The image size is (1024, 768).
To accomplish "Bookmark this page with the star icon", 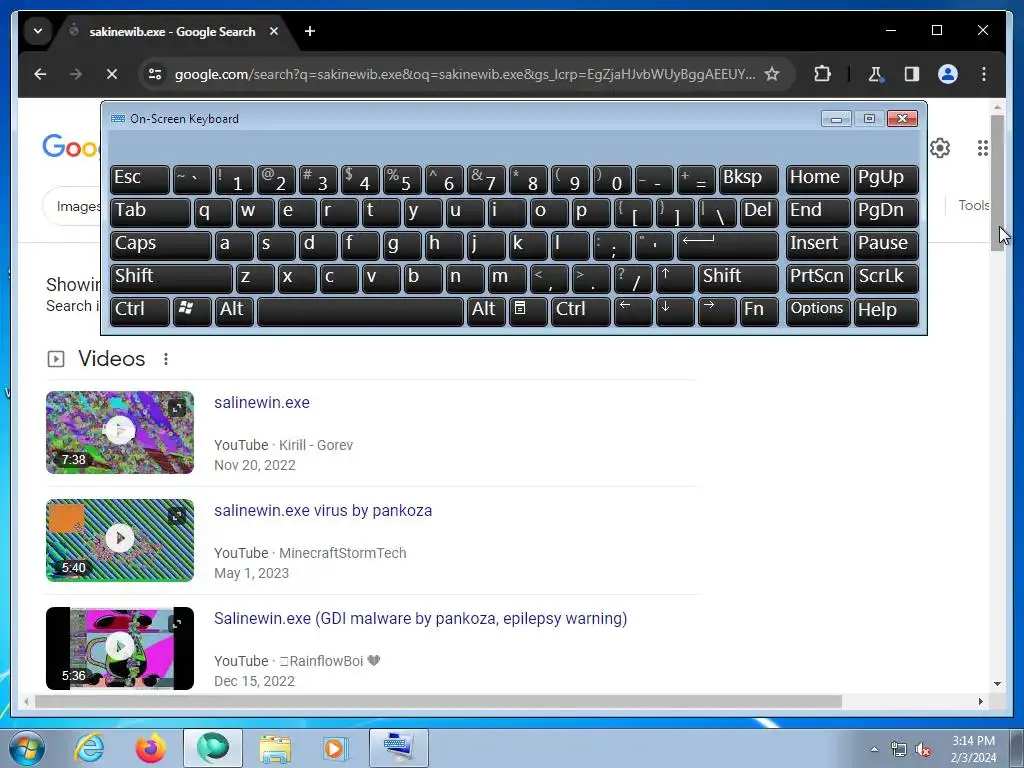I will 772,74.
